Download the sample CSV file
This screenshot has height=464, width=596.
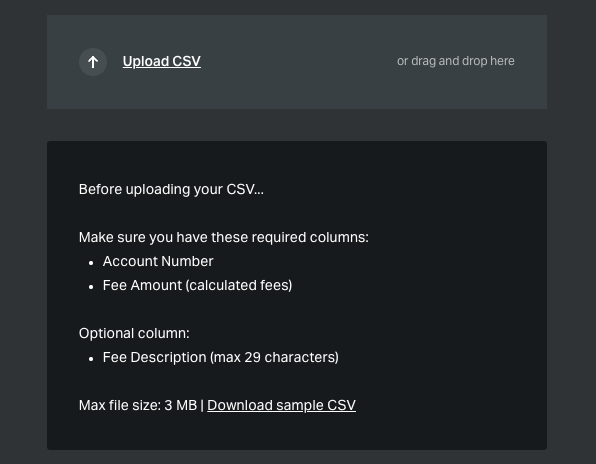point(281,405)
